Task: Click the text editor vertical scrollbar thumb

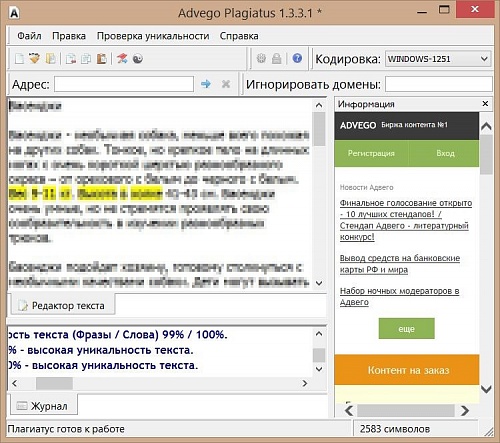Action: (x=319, y=129)
